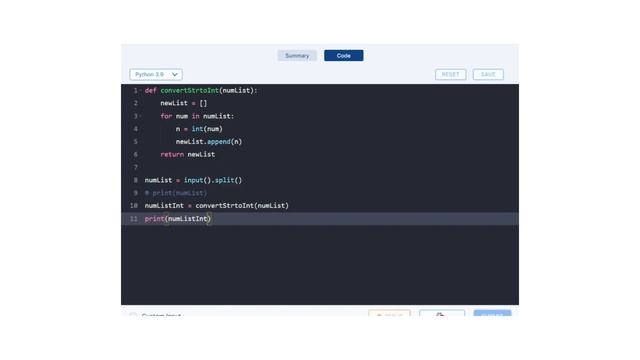Viewport: 640px width, 360px height.
Task: Click the 'n = int(num)' line
Action: click(199, 129)
